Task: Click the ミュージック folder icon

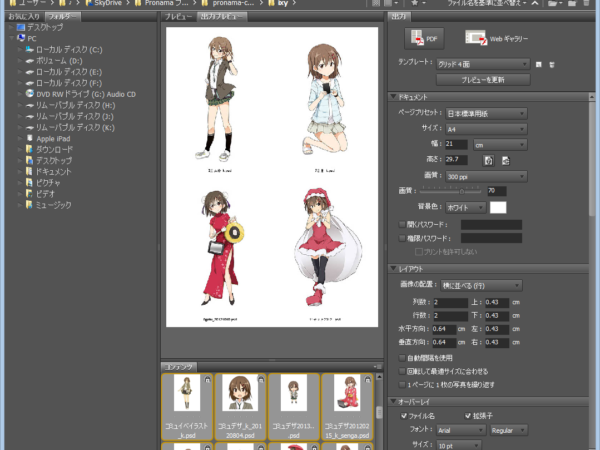Action: 29,205
